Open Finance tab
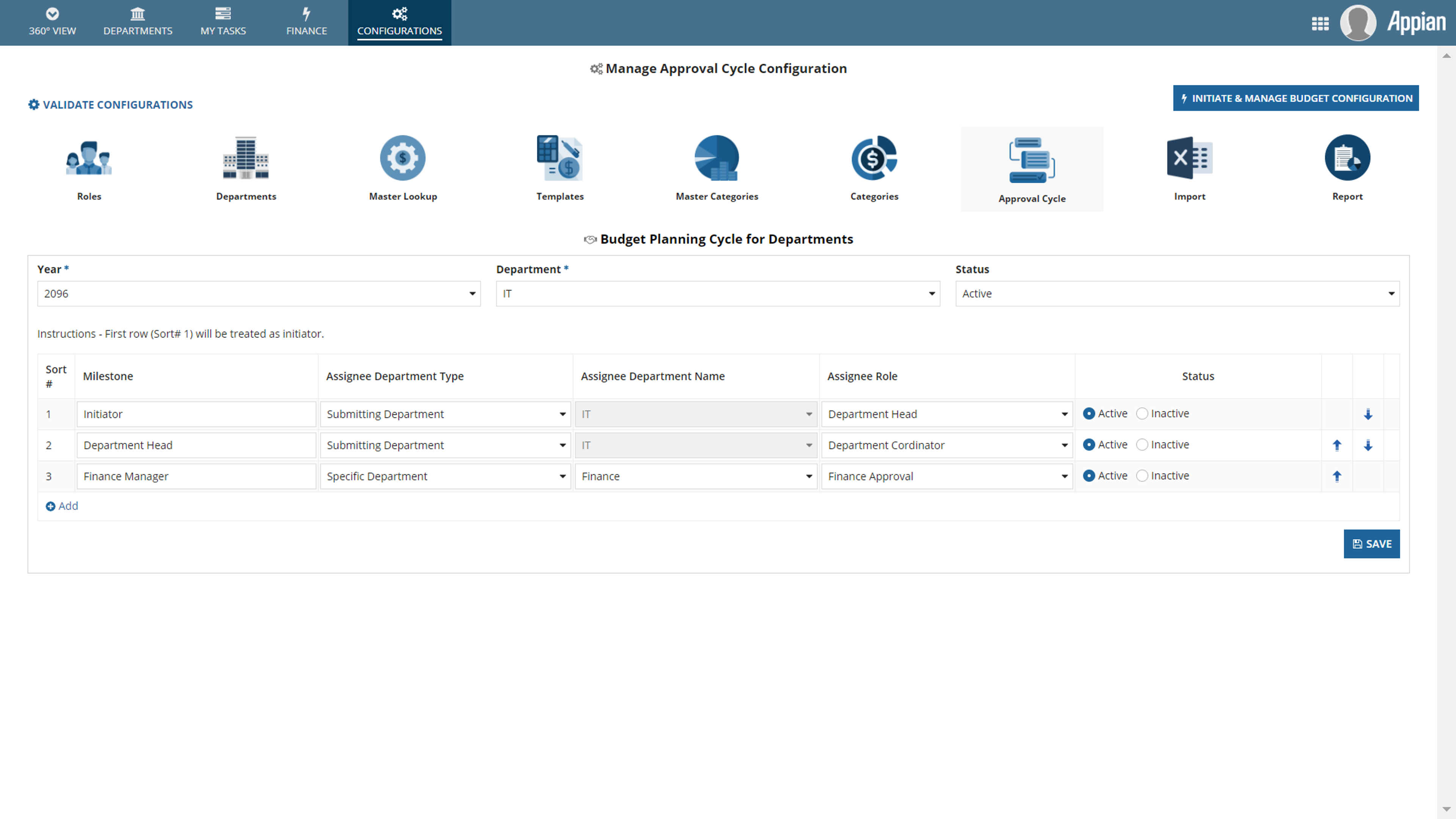 [306, 23]
